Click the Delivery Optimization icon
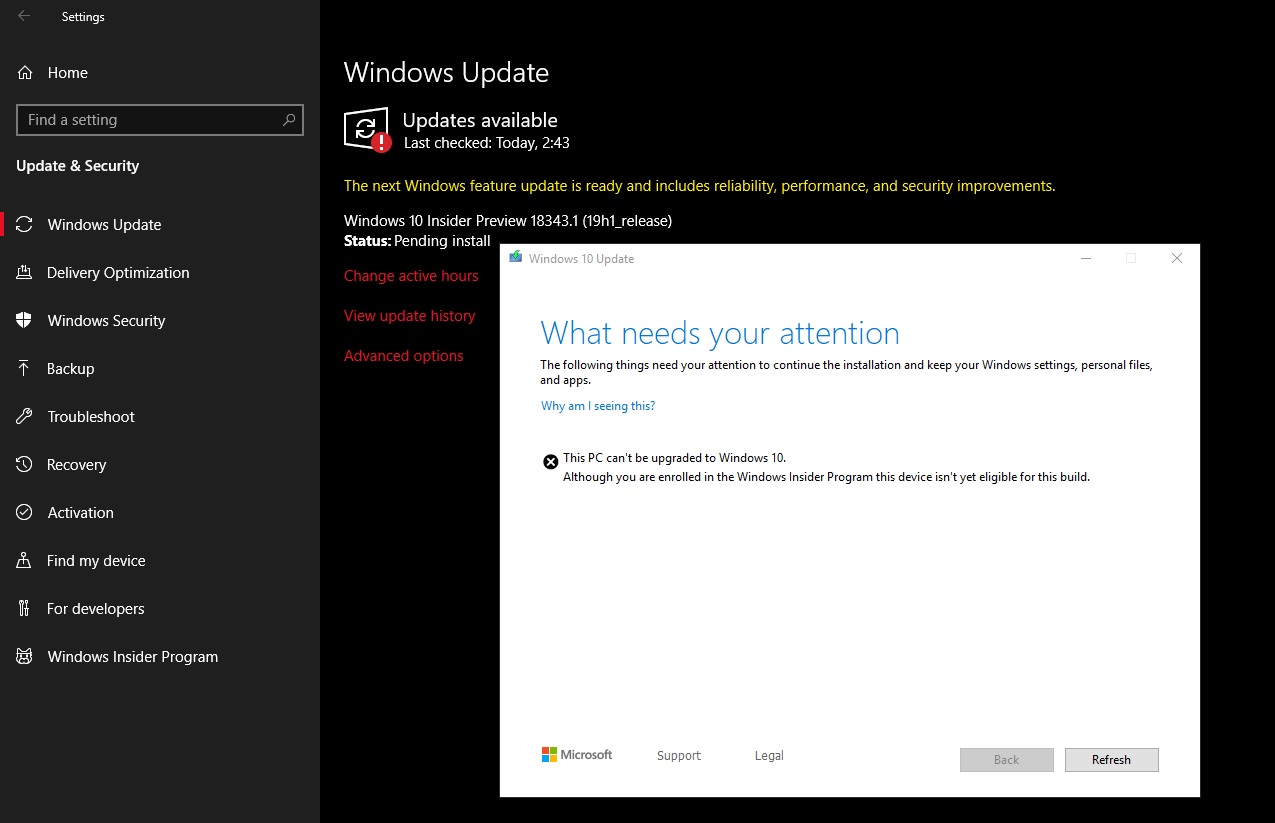1275x823 pixels. 25,273
